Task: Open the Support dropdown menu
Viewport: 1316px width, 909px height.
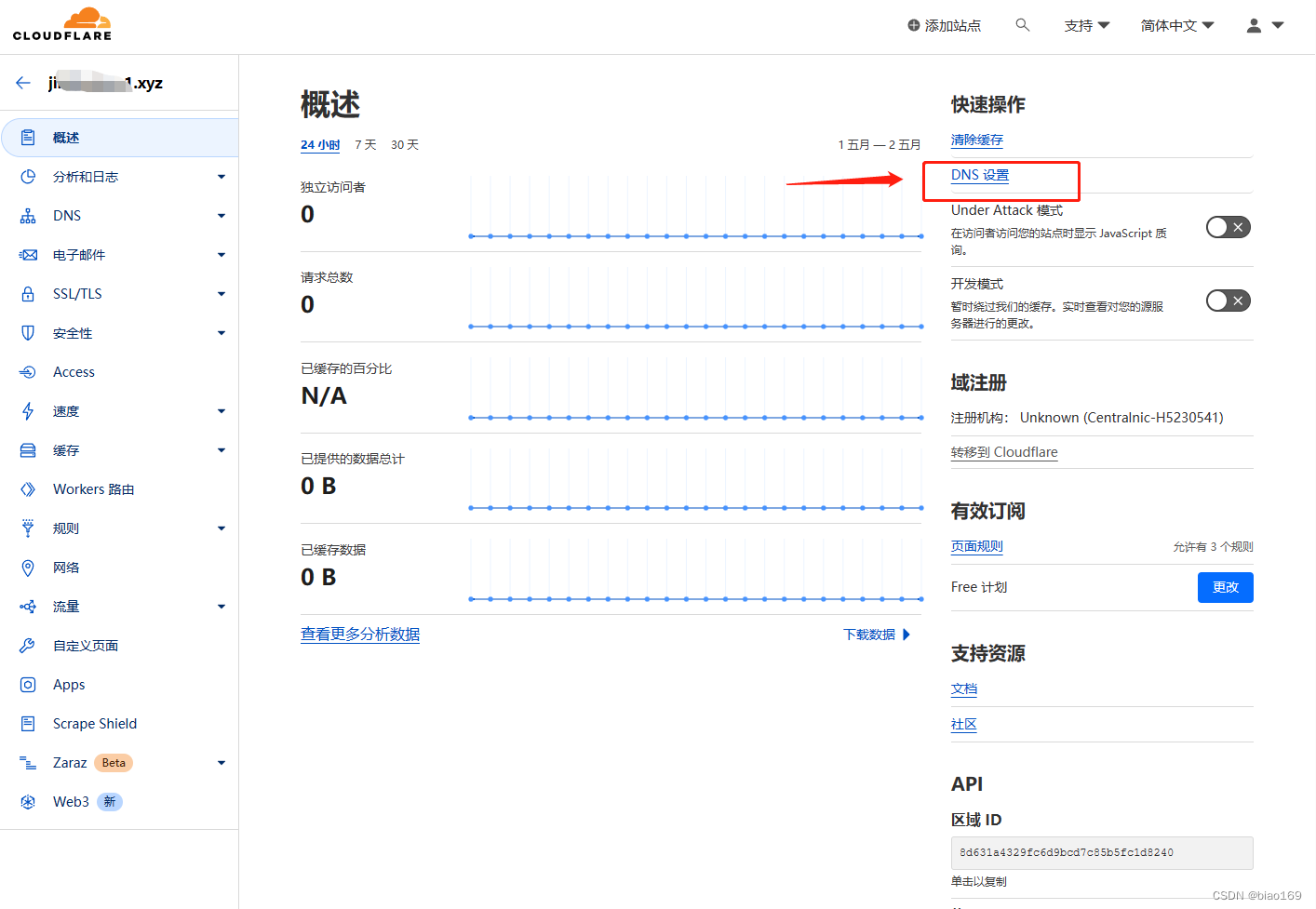Action: (x=1086, y=26)
